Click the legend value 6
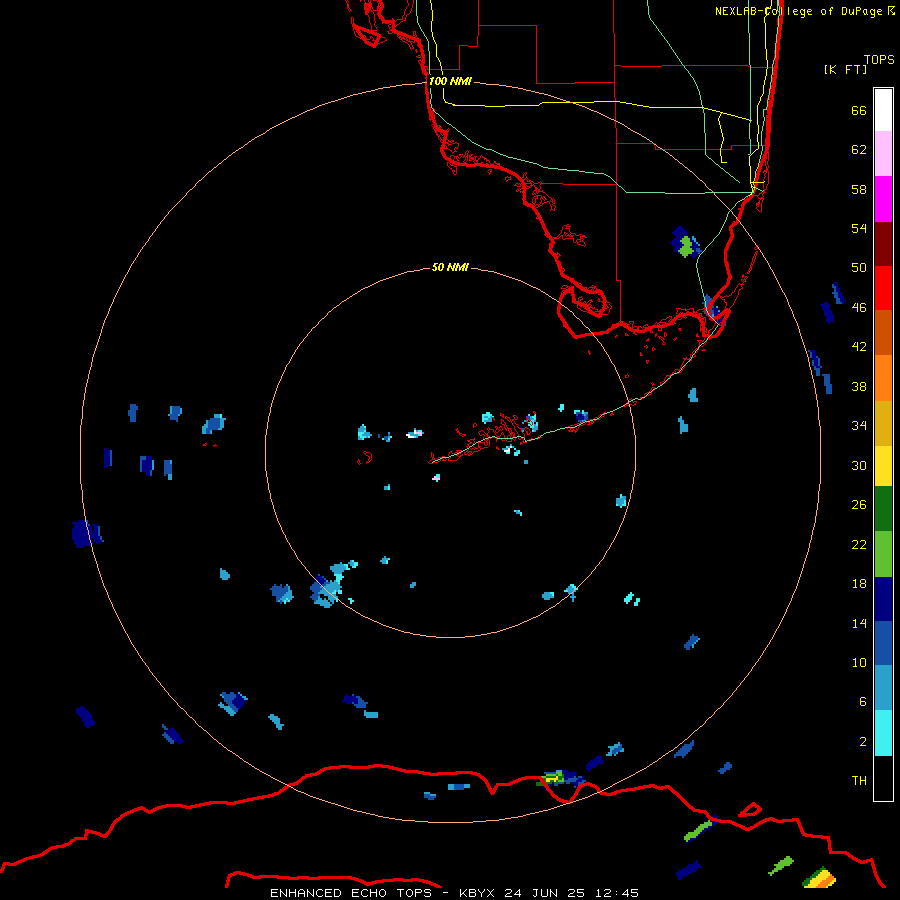Screen dimensions: 900x900 click(863, 701)
